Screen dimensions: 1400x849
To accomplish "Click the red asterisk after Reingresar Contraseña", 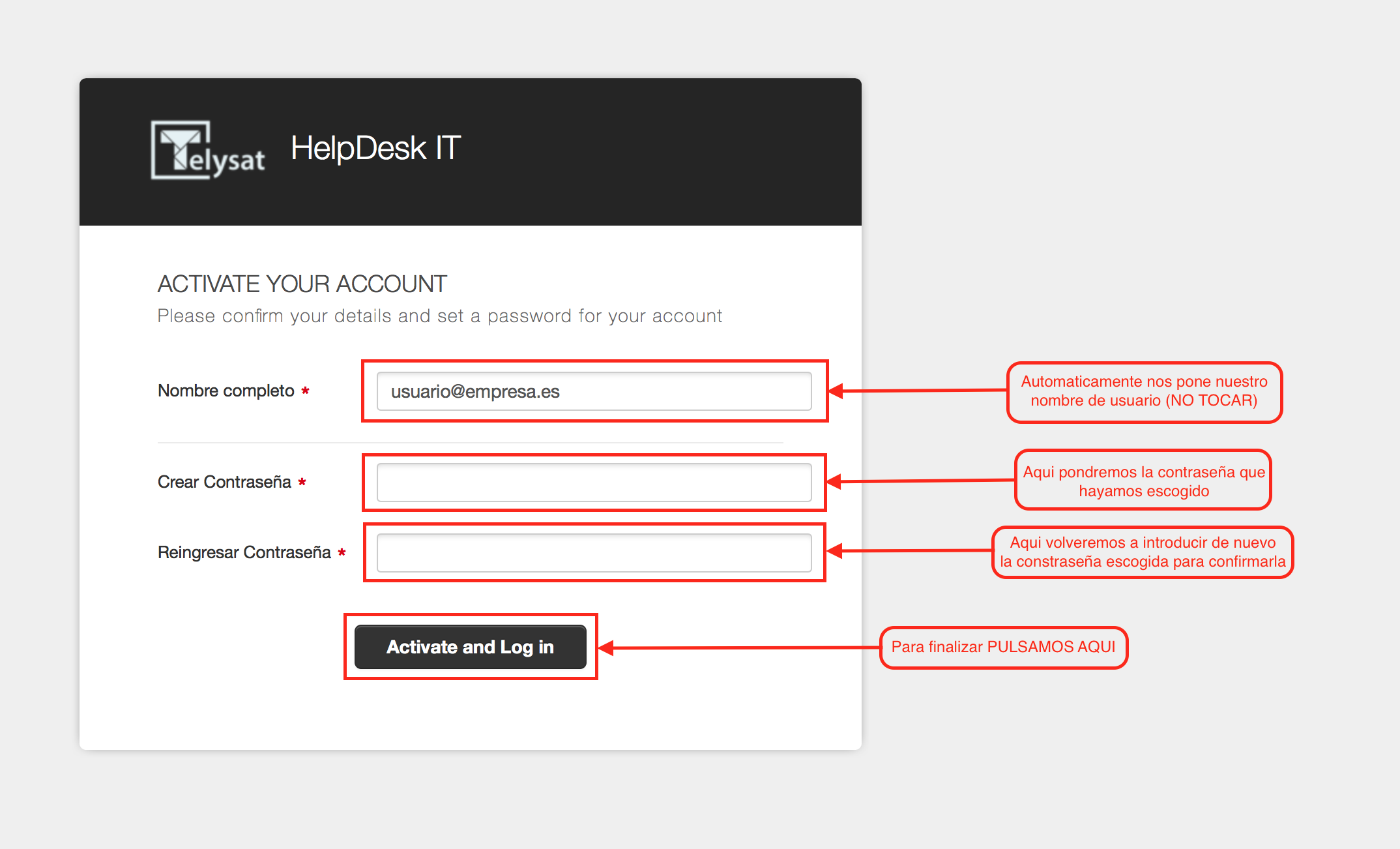I will (342, 552).
